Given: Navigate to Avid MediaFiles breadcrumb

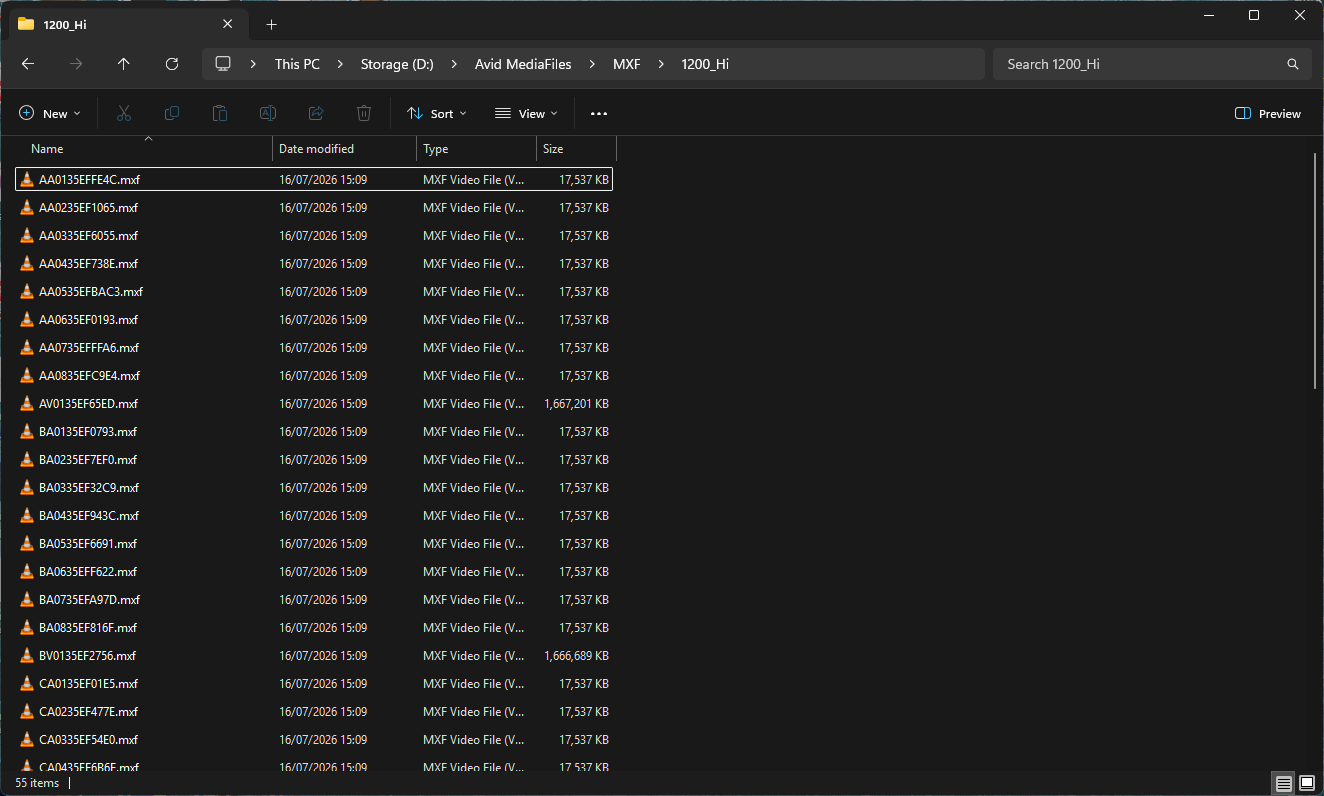Looking at the screenshot, I should 524,64.
